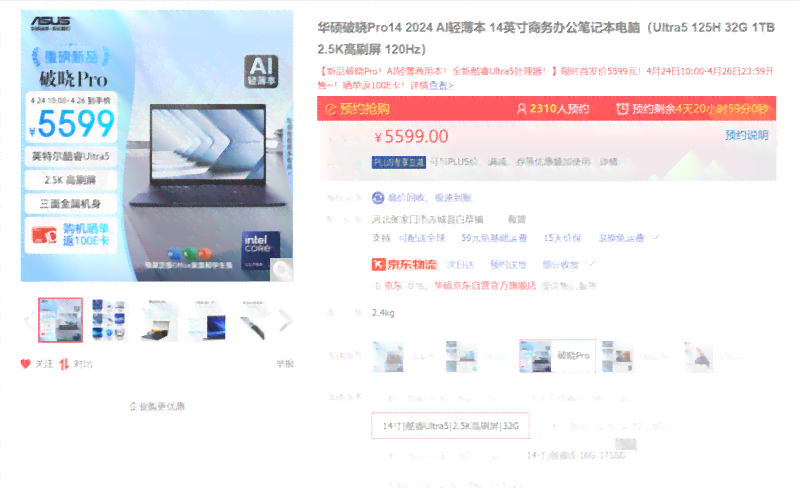
Task: Select the second product thumbnail image
Action: click(108, 320)
